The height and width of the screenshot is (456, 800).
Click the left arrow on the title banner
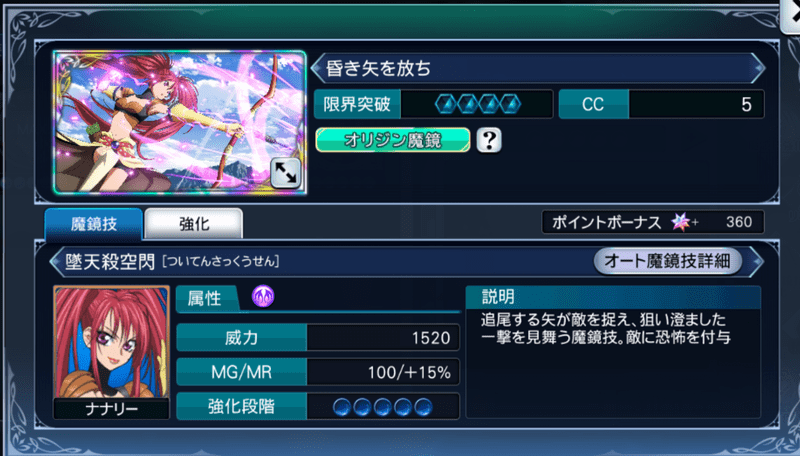(x=317, y=68)
